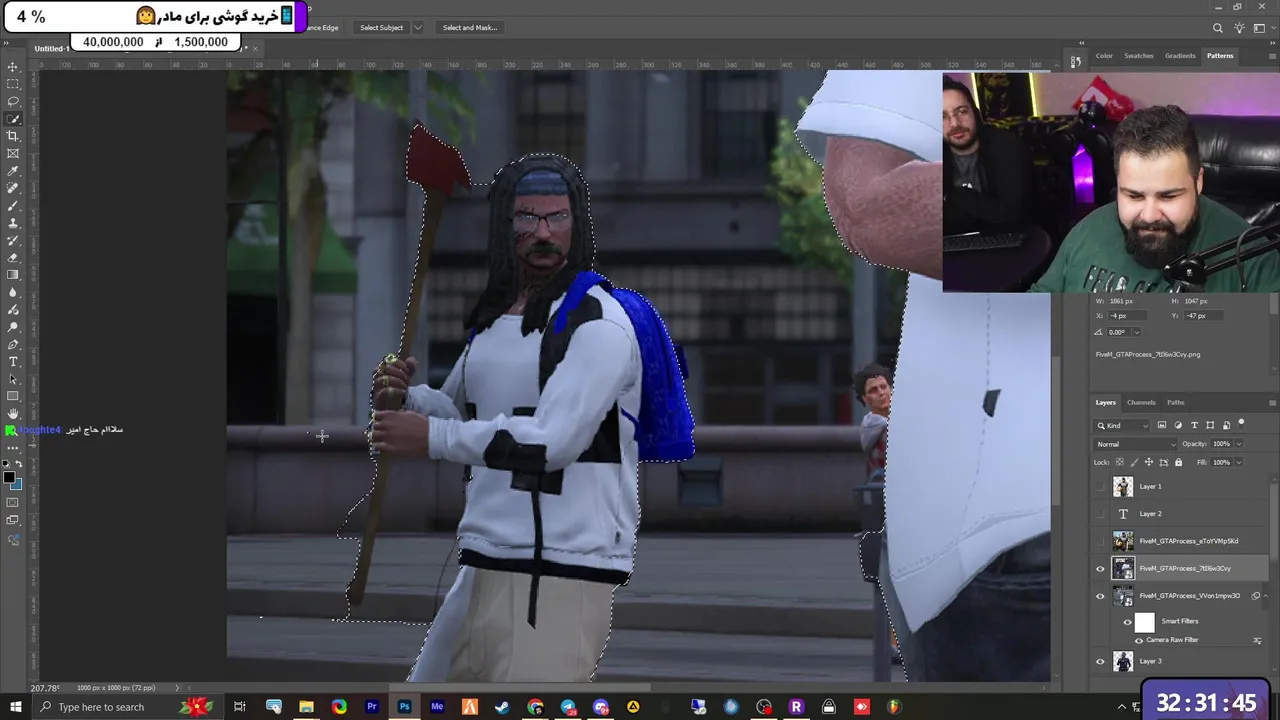The image size is (1280, 720).
Task: Open the Color panel tab
Action: [x=1104, y=56]
